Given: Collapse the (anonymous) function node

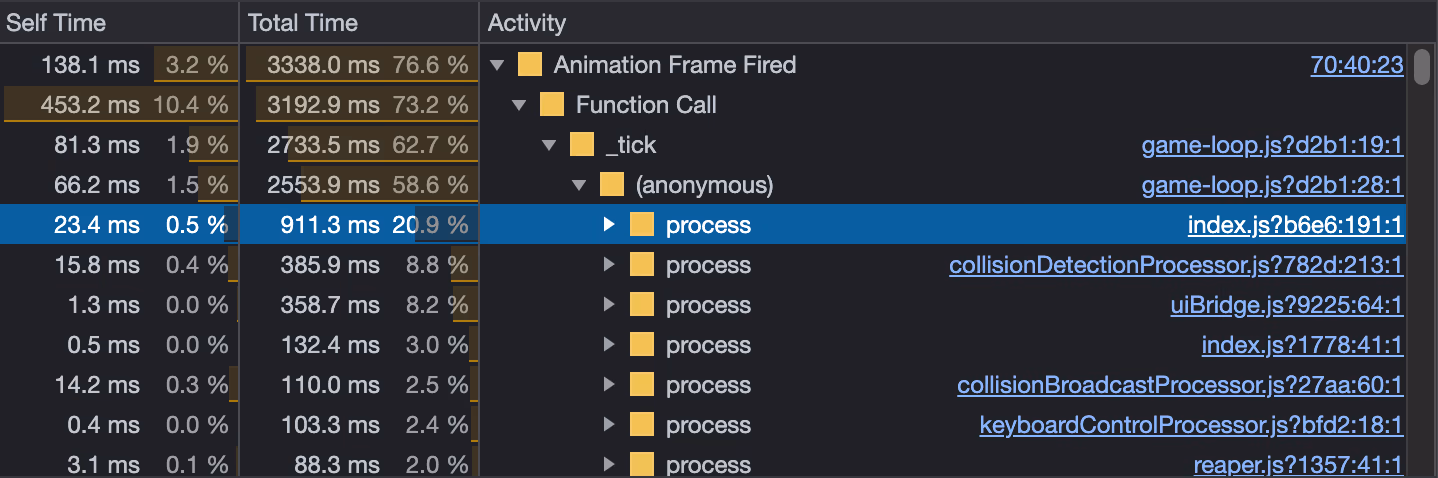Looking at the screenshot, I should pos(578,185).
